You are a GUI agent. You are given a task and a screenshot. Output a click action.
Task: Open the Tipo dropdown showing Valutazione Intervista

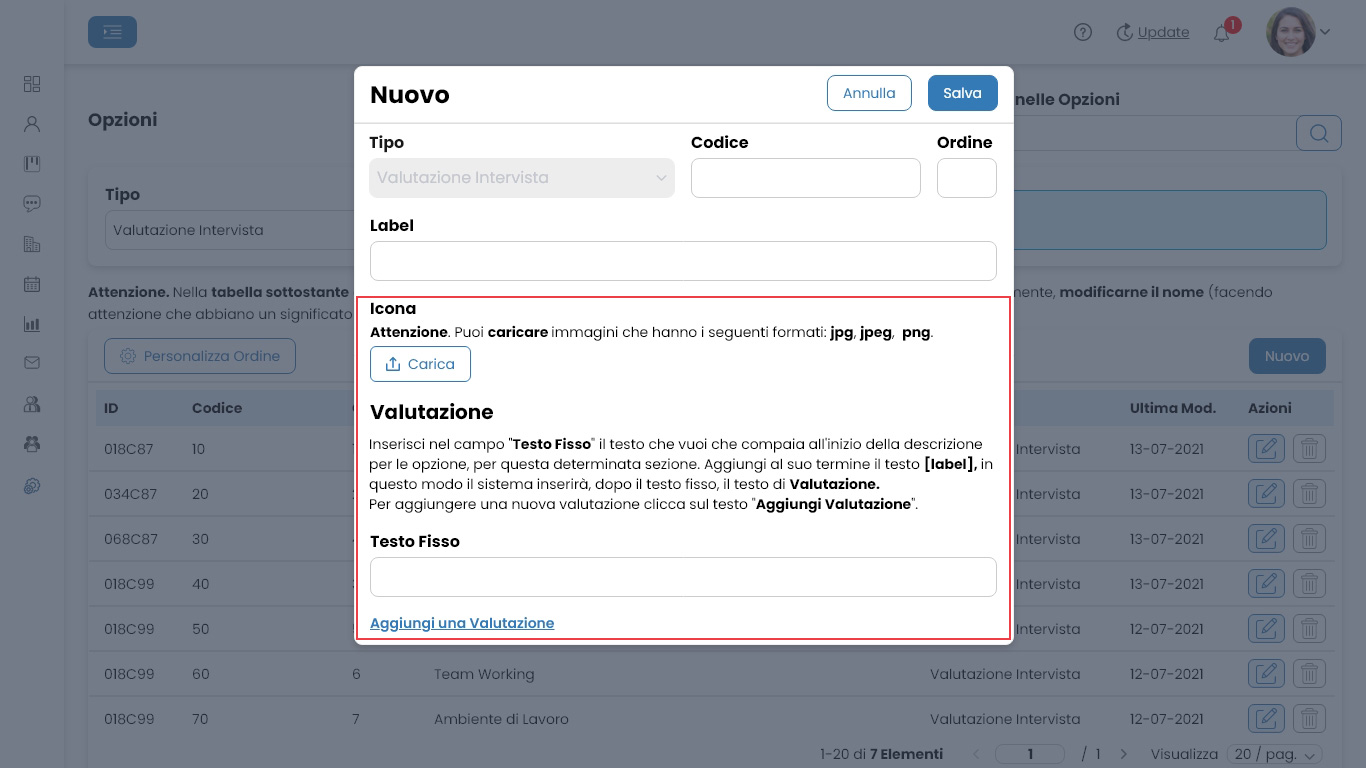tap(522, 178)
